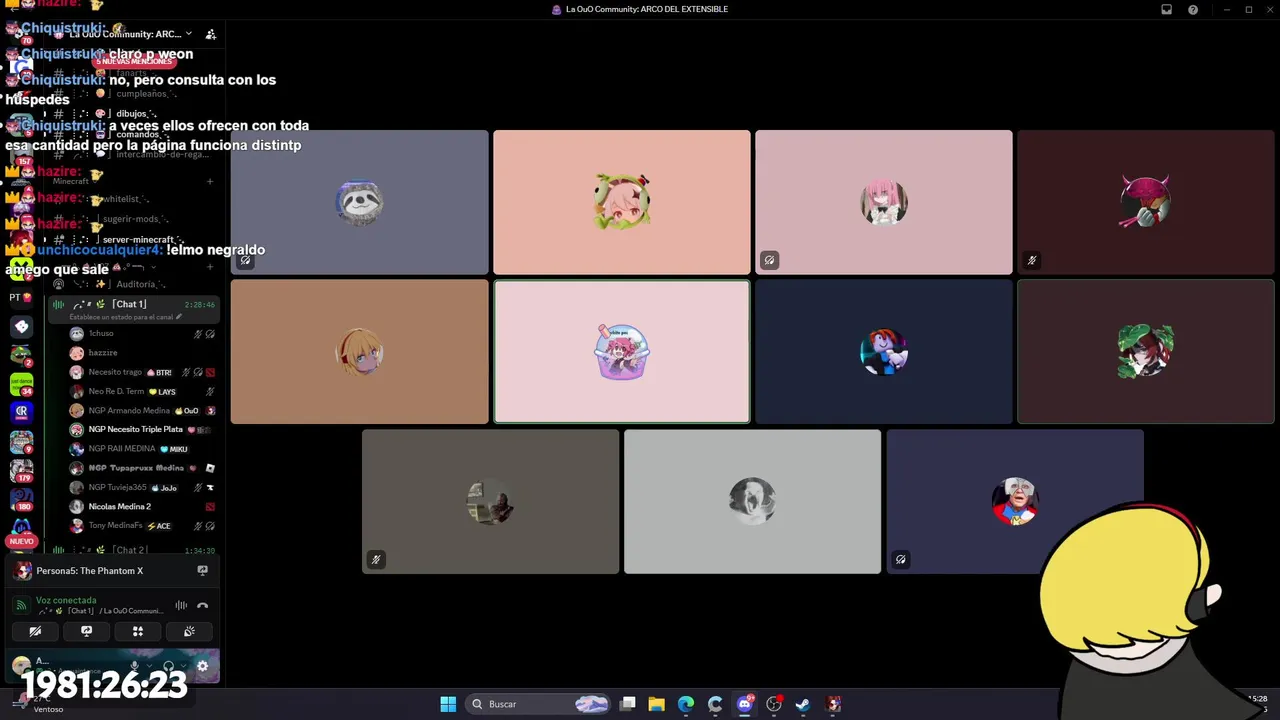Select voice member NGP Necesito Triple Plata
This screenshot has height=720, width=1280.
pyautogui.click(x=142, y=430)
